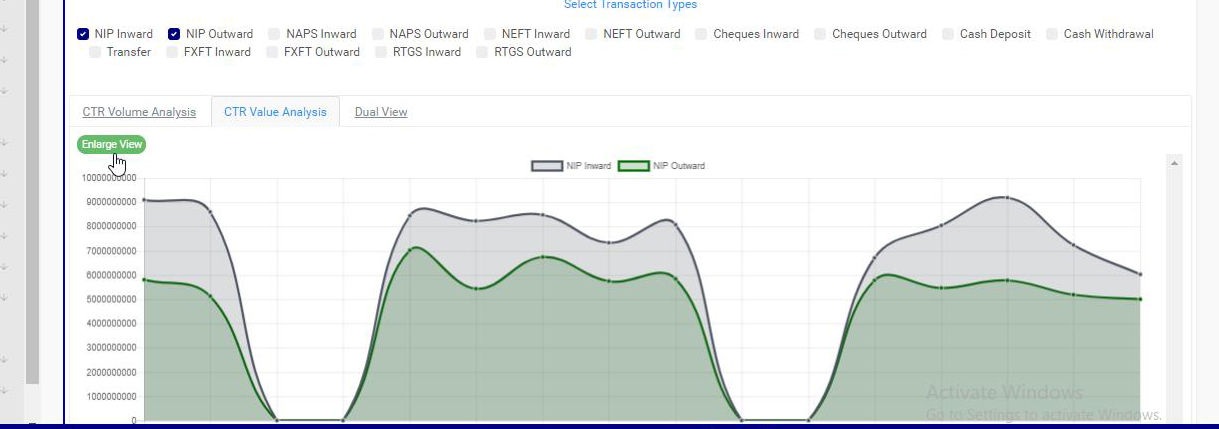Screen dimensions: 1219x429
Task: Uncheck the NIP Outward checkbox
Action: tap(174, 34)
